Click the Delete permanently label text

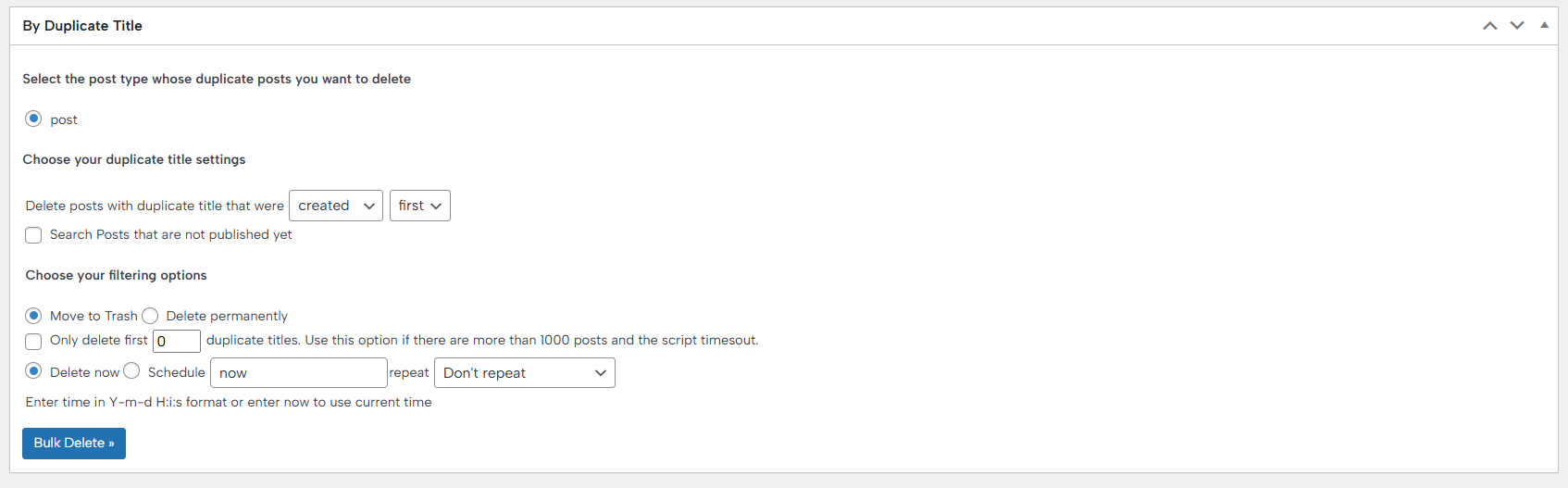(227, 317)
